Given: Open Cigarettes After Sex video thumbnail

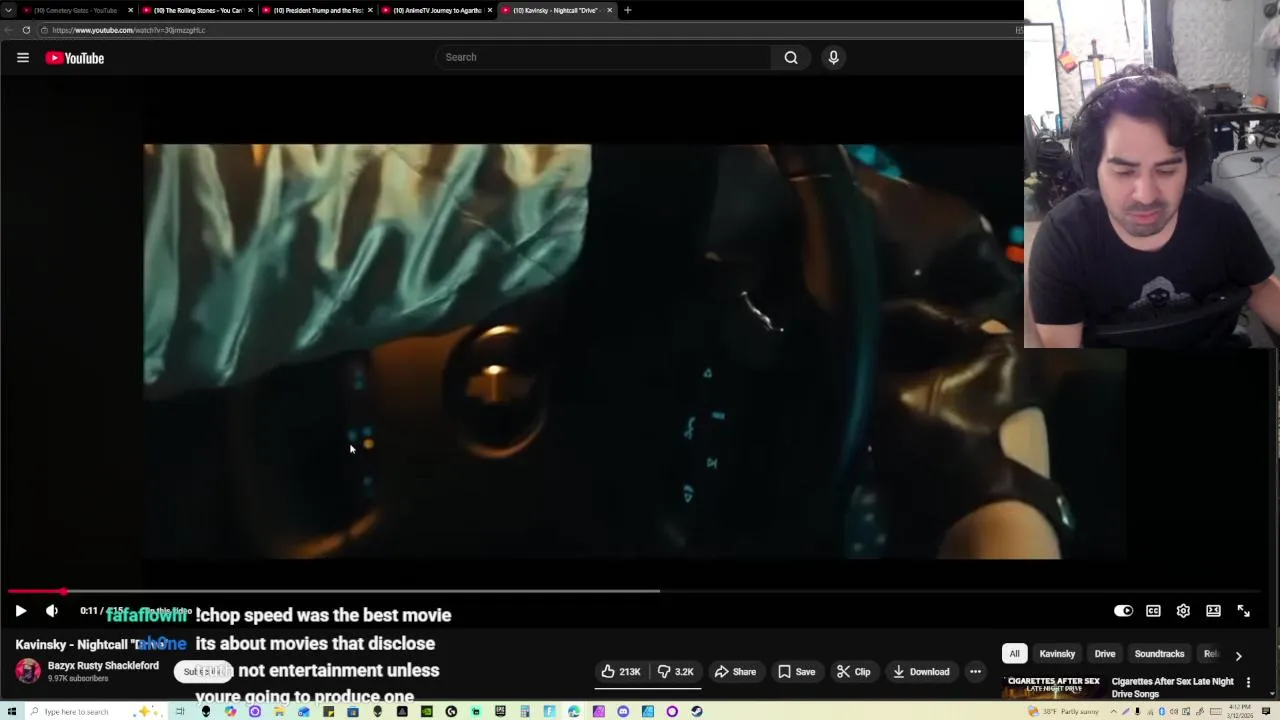Looking at the screenshot, I should [1054, 689].
